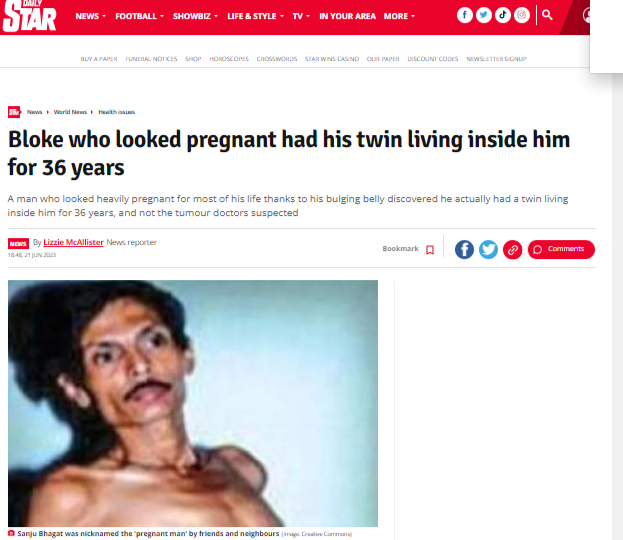This screenshot has width=623, height=540.
Task: Open Daily Star Facebook page in header
Action: pyautogui.click(x=464, y=15)
